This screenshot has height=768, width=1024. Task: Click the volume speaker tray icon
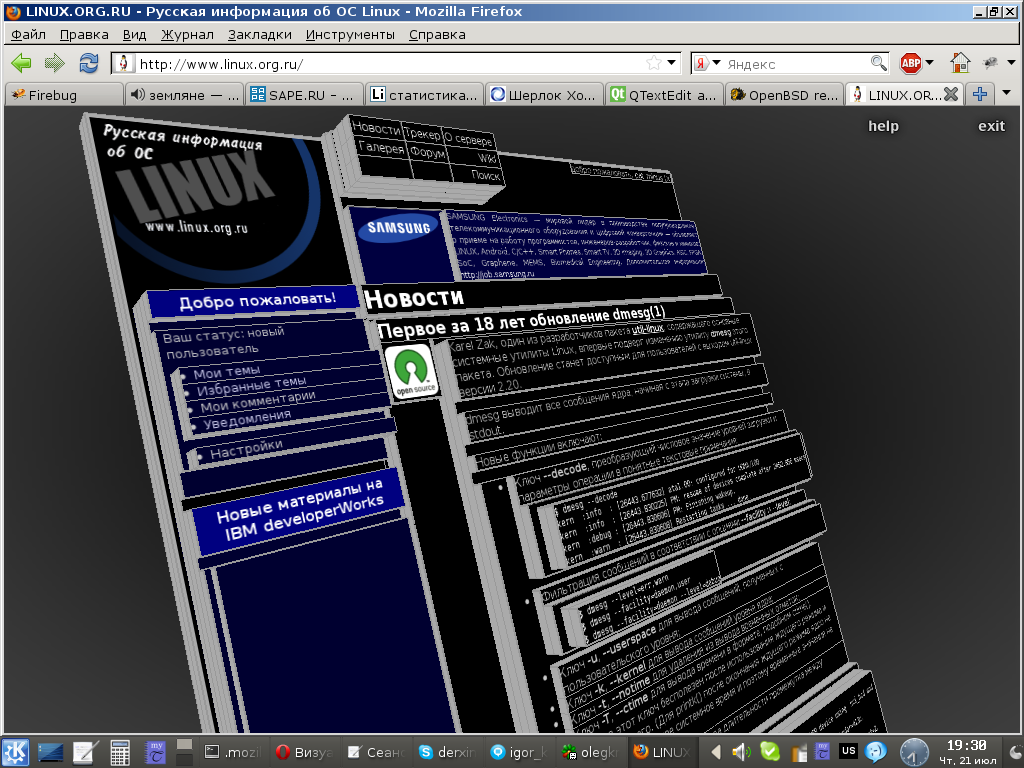pyautogui.click(x=741, y=751)
